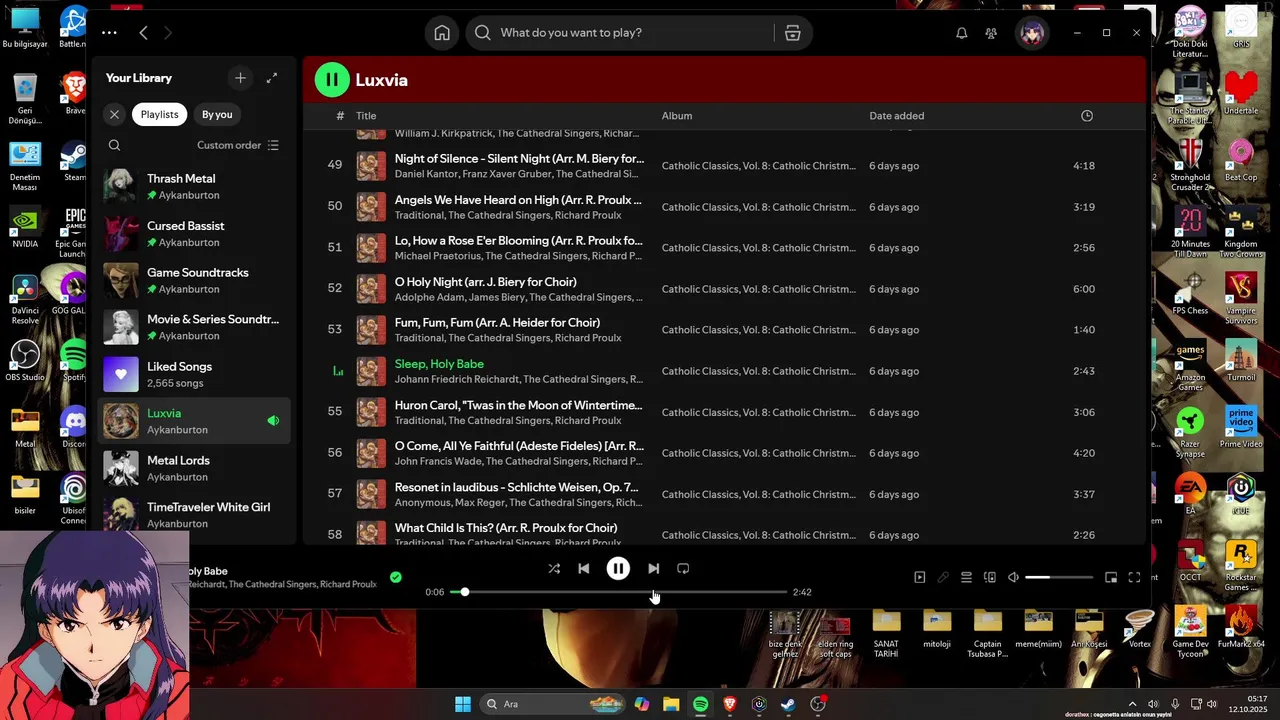Skip to the previous track
The height and width of the screenshot is (720, 1280).
[583, 568]
